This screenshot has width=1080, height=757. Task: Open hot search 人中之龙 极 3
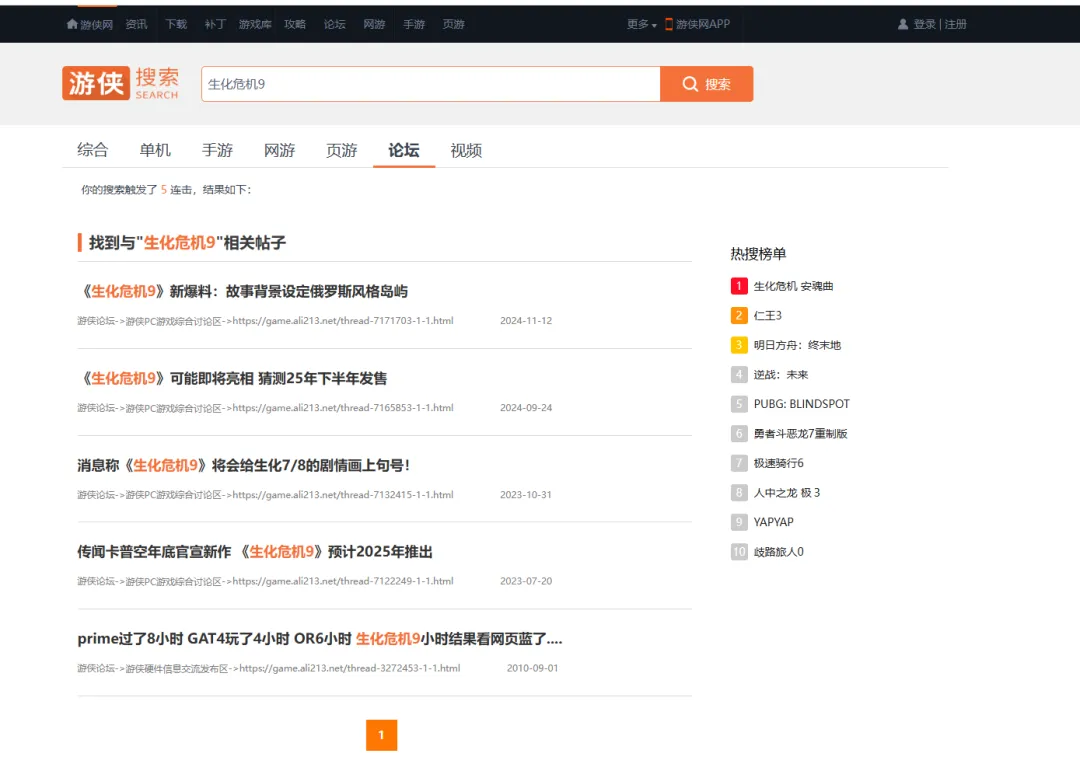pyautogui.click(x=787, y=492)
